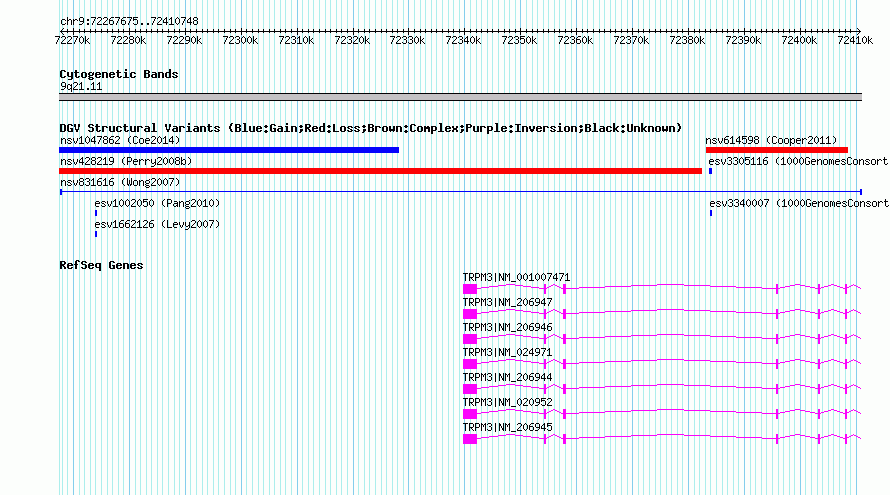Open variant label esv3305116 (1000GenomesConsort

pos(798,161)
